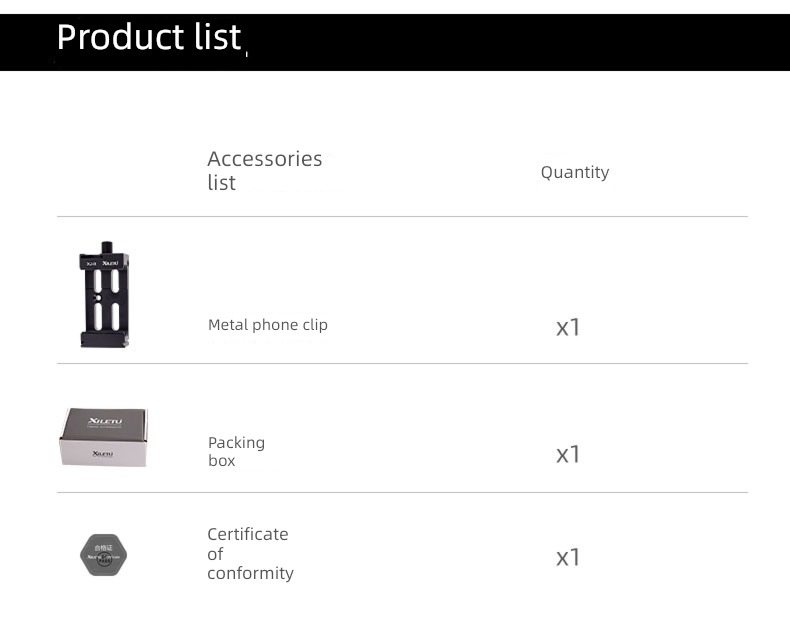Click the PASS stamp on the badge
790x630 pixels.
104,559
